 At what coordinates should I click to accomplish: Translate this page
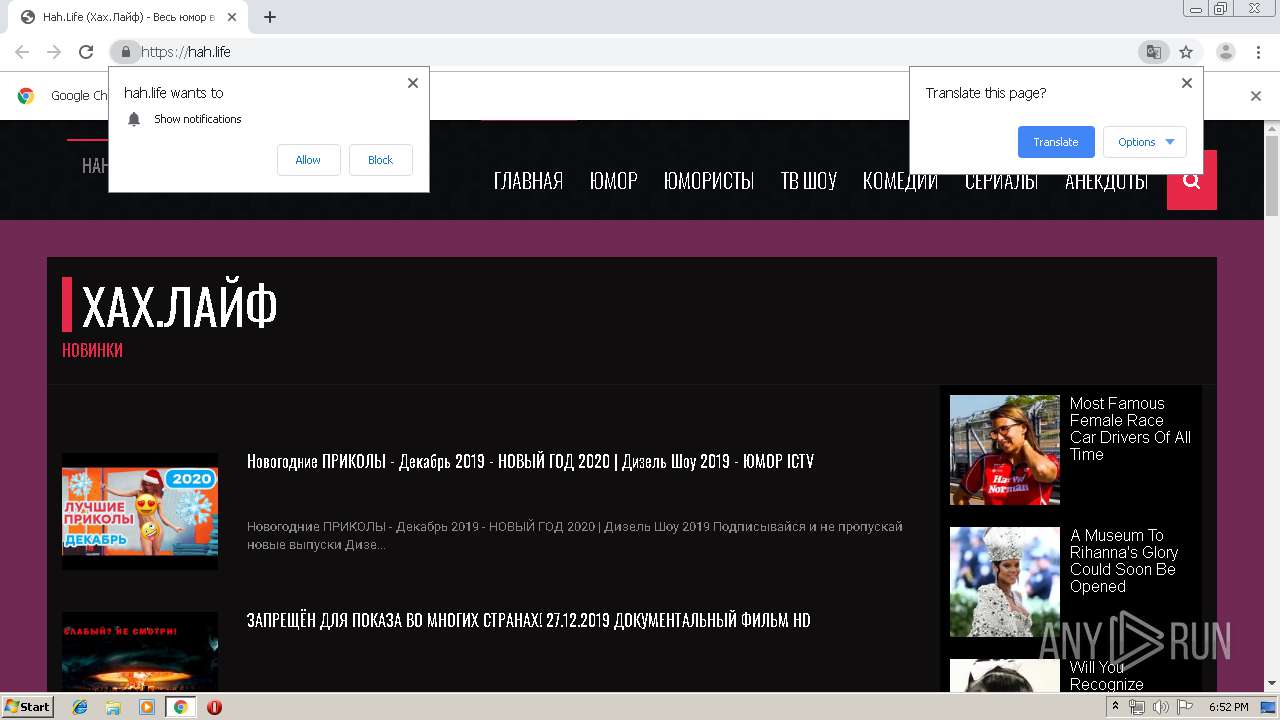point(1056,142)
